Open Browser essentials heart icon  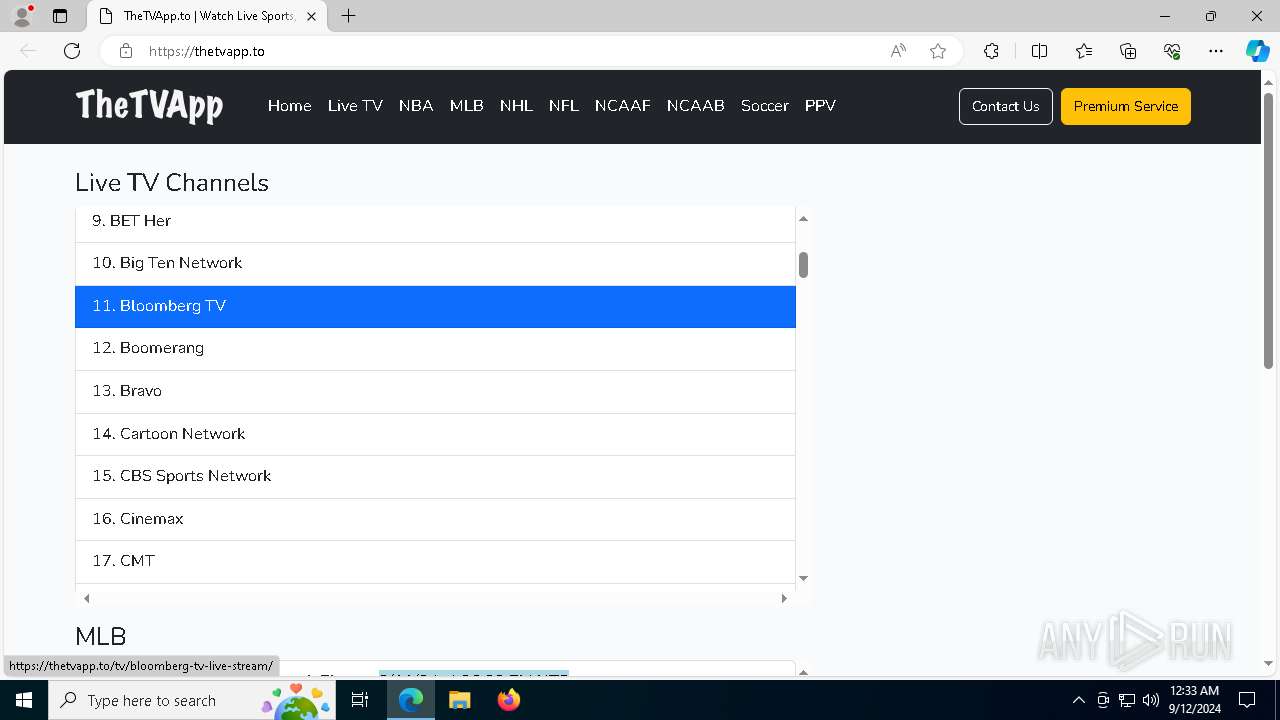click(1172, 51)
